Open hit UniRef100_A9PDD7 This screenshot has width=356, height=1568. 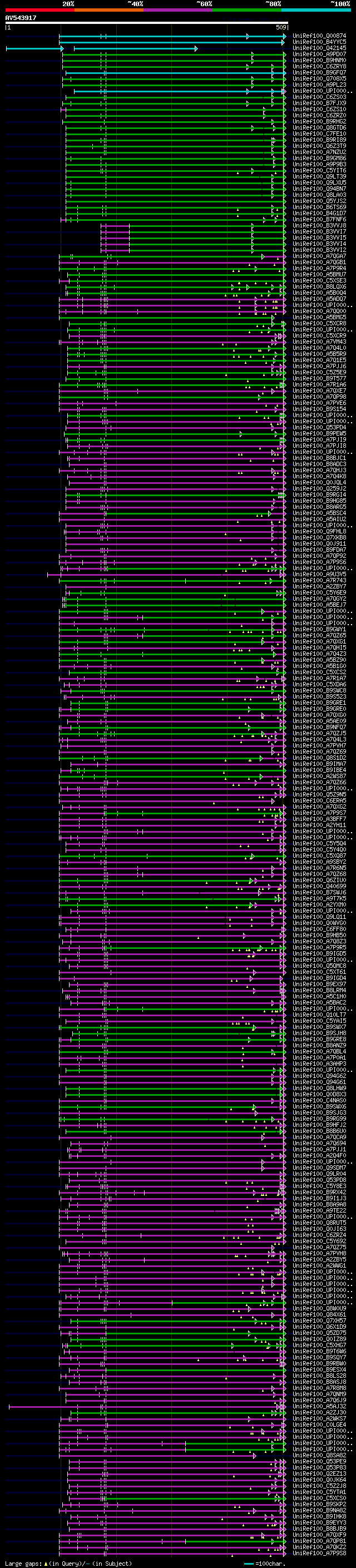pos(319,54)
